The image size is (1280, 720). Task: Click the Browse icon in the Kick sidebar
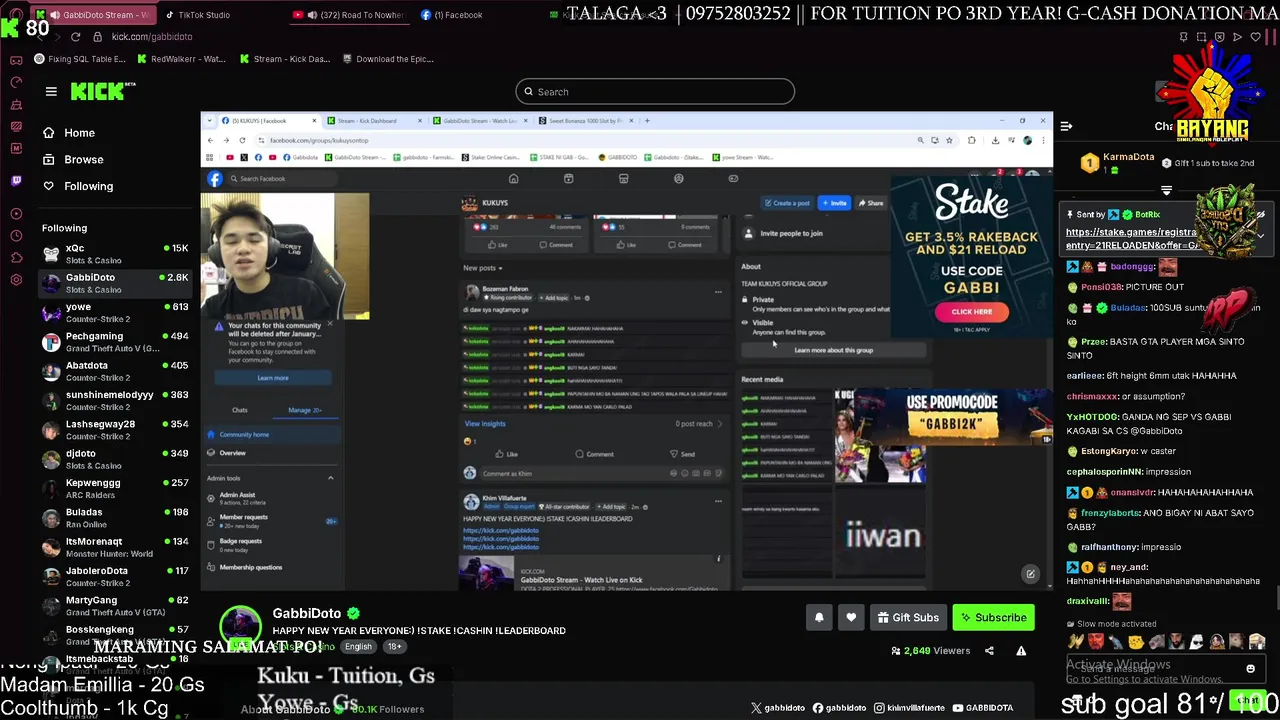[x=48, y=159]
